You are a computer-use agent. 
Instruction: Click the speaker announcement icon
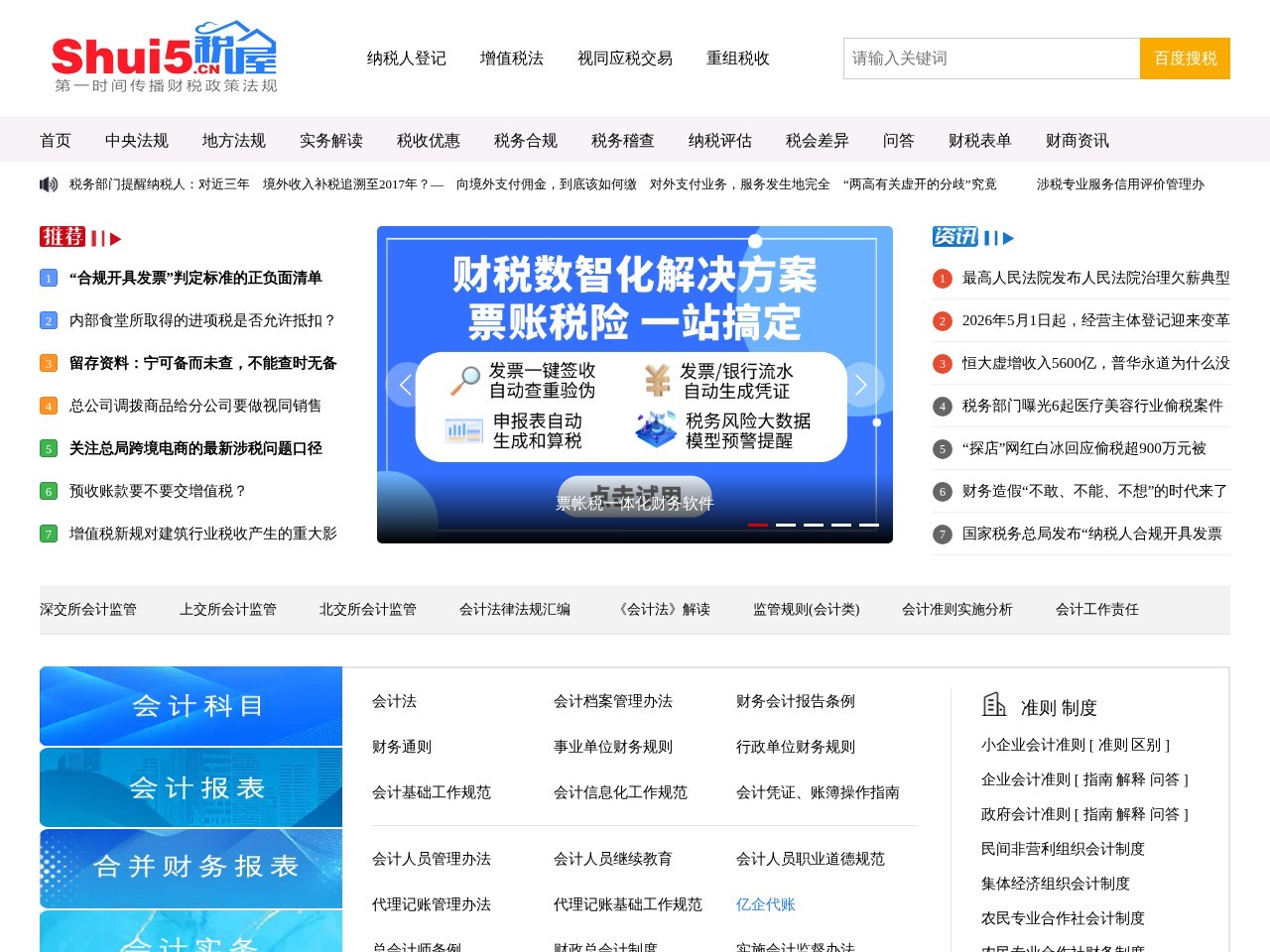click(x=49, y=184)
